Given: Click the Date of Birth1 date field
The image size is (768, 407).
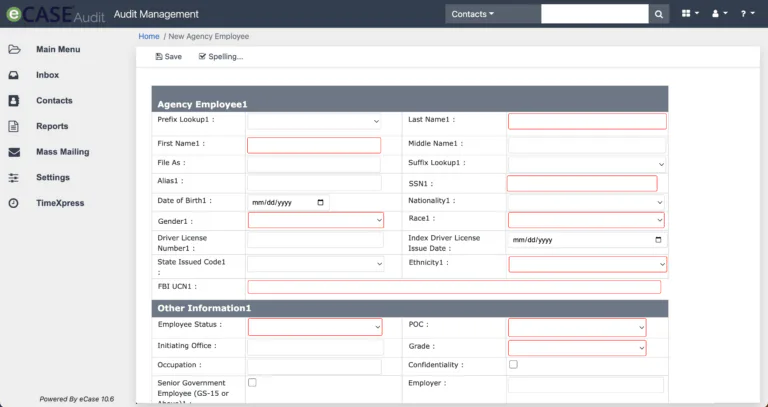Looking at the screenshot, I should coord(288,202).
